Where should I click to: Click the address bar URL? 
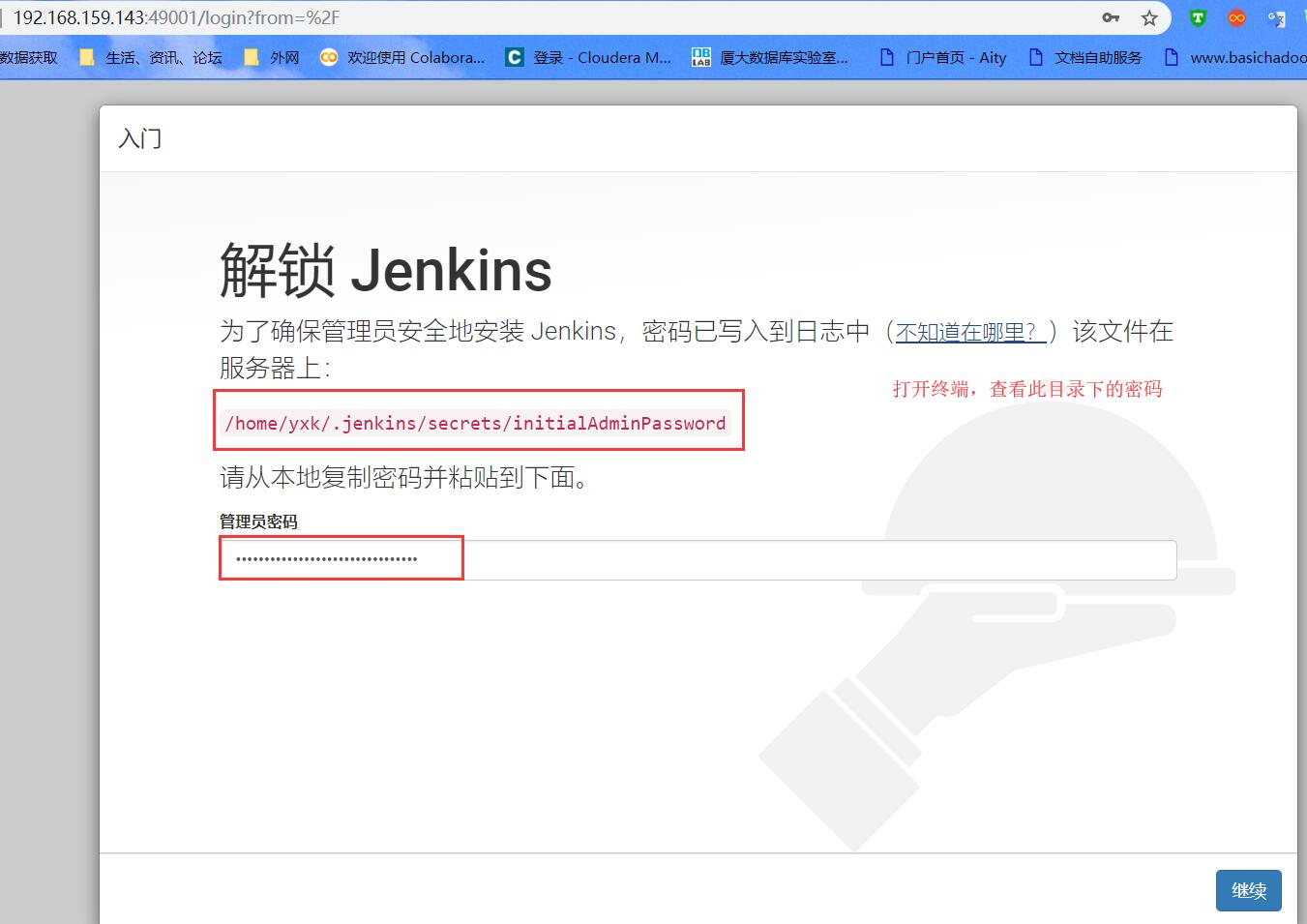click(176, 17)
